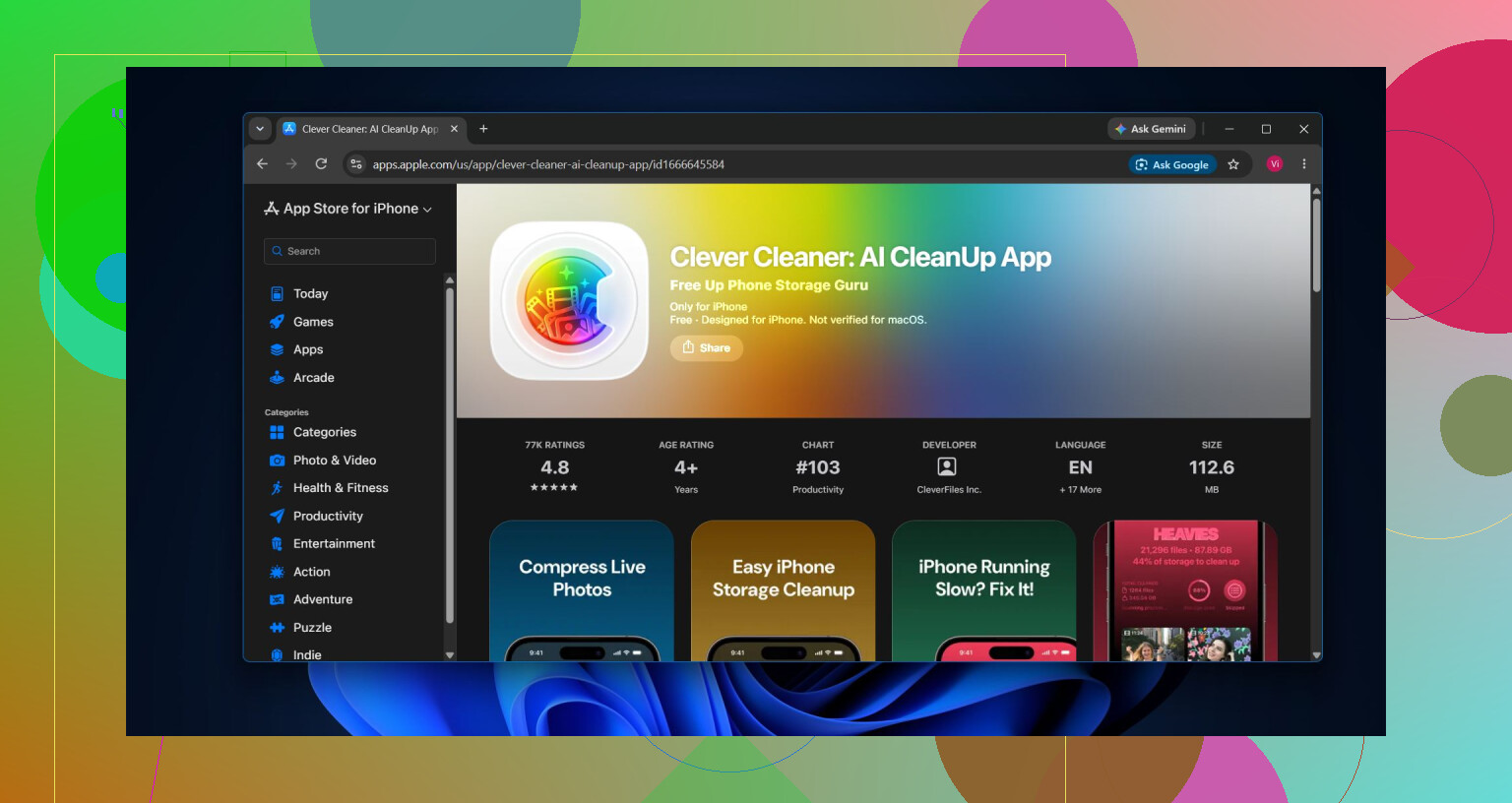1512x803 pixels.
Task: Open the Easy iPhone Storage Cleanup screenshot
Action: click(x=784, y=590)
